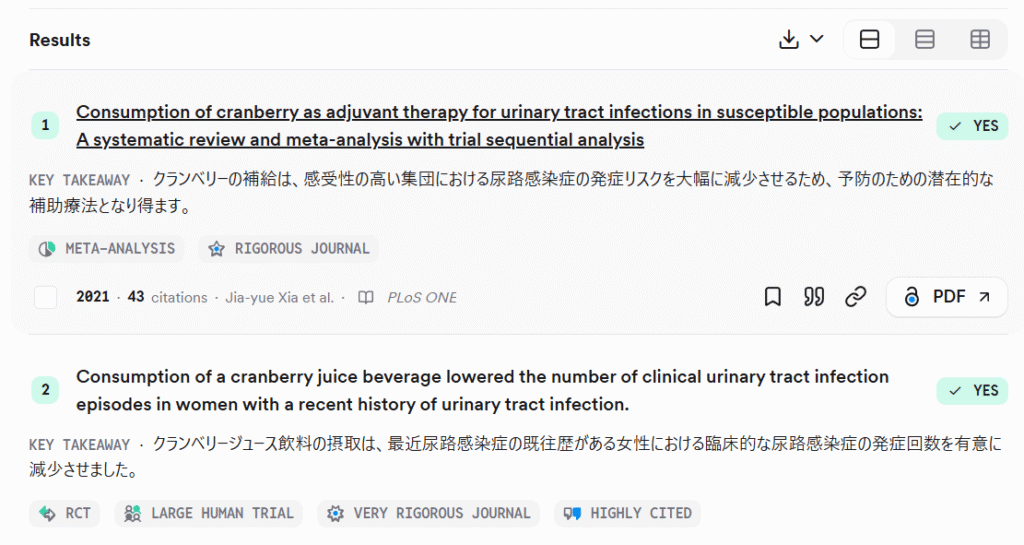The height and width of the screenshot is (545, 1024).
Task: Switch to the compact list view
Action: click(x=925, y=40)
